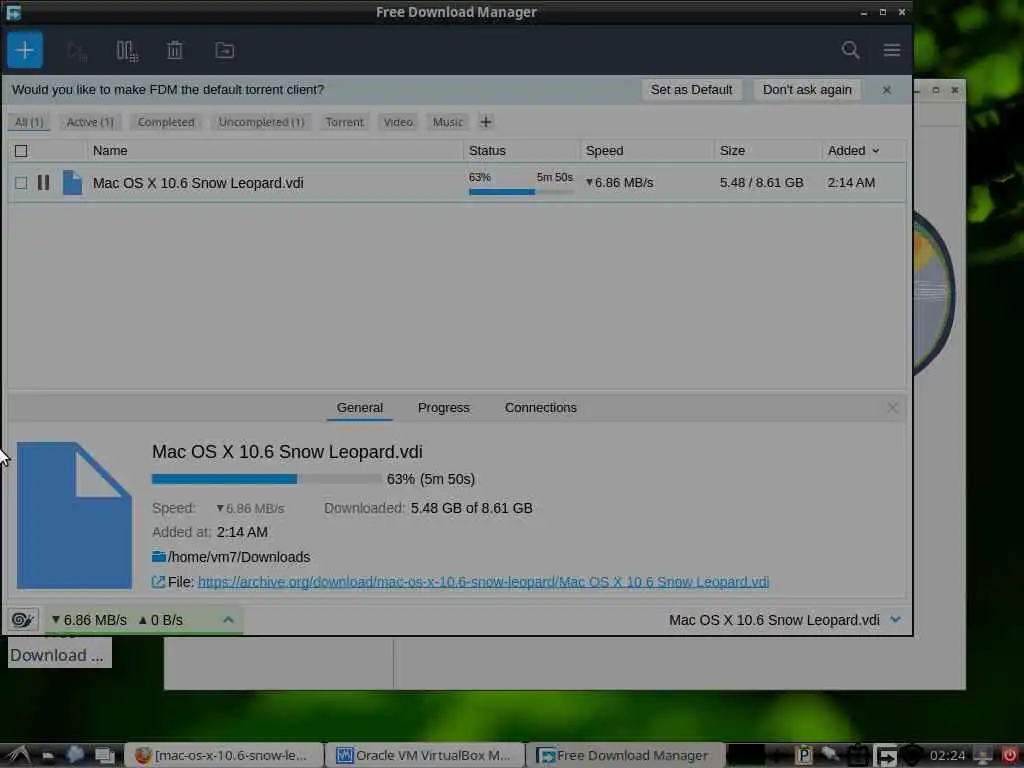Select the Completed filter tab
The height and width of the screenshot is (768, 1024).
[166, 122]
